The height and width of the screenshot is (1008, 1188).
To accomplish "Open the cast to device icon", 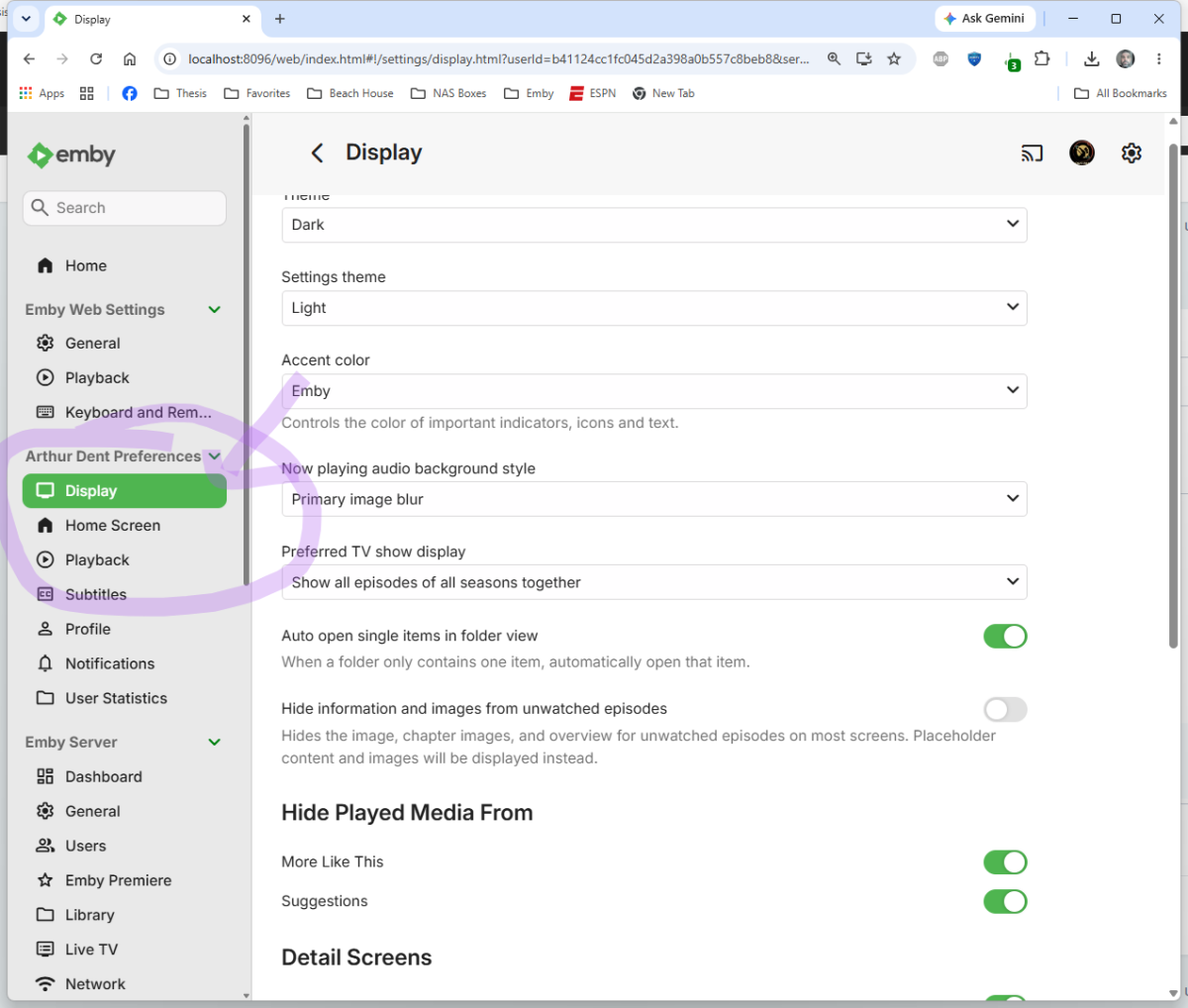I will coord(1032,153).
